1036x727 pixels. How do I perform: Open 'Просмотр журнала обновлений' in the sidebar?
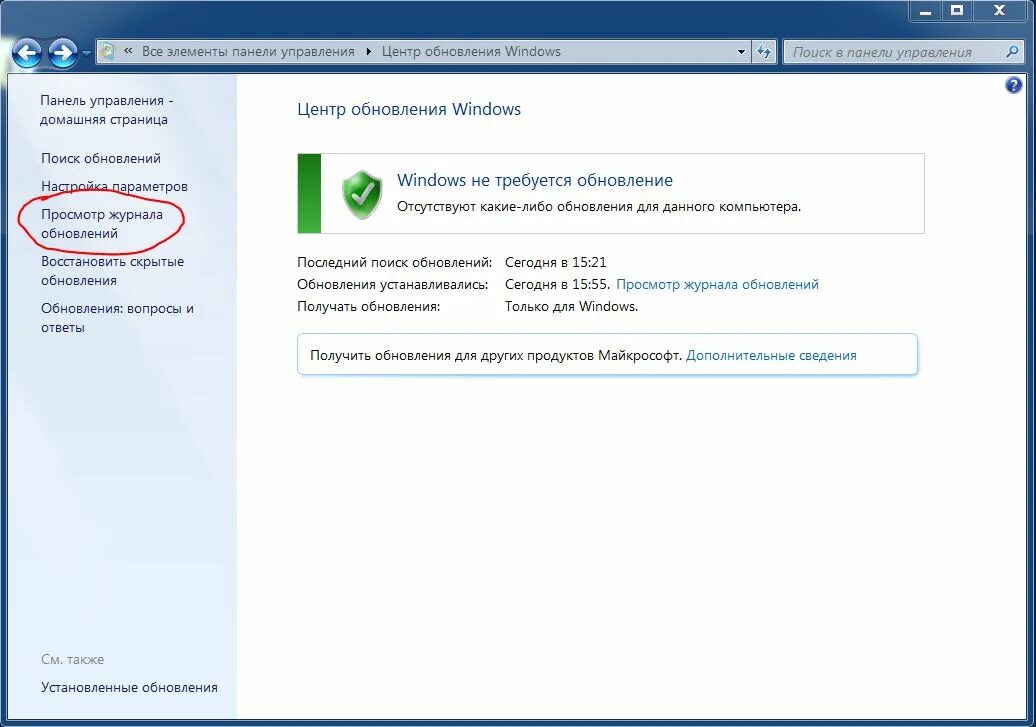102,224
